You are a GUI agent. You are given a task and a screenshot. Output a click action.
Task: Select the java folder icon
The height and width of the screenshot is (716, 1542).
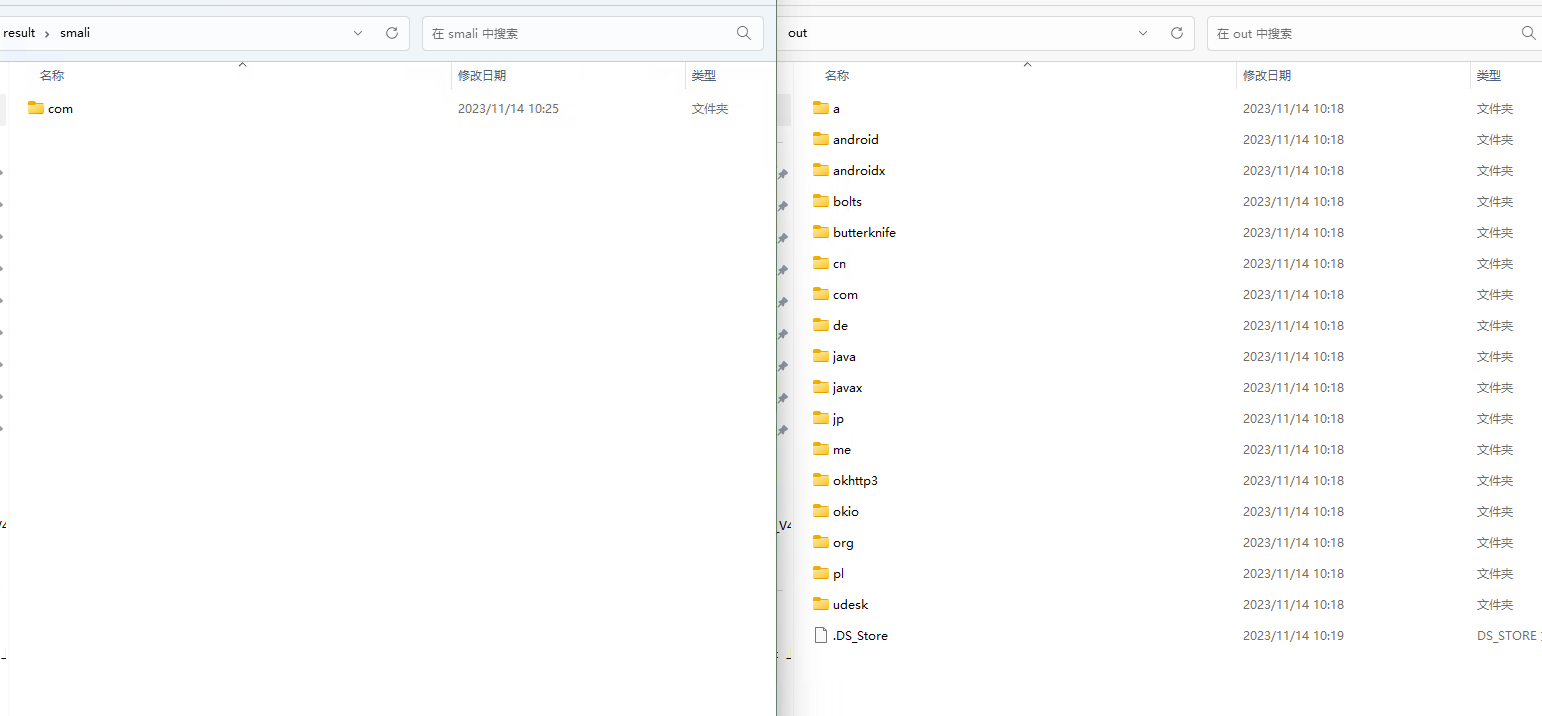[x=821, y=356]
